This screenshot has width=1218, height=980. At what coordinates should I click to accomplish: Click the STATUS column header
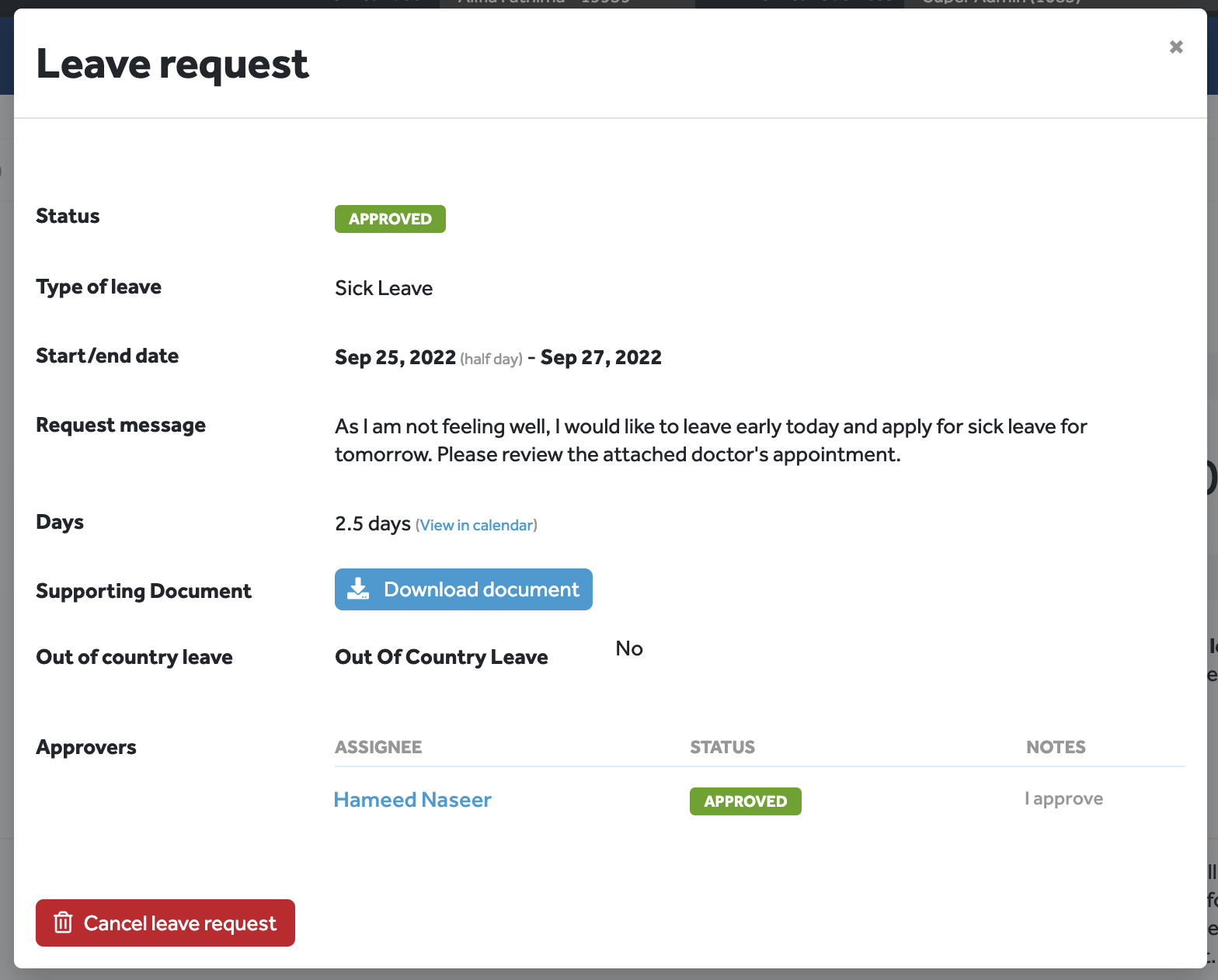(x=722, y=747)
